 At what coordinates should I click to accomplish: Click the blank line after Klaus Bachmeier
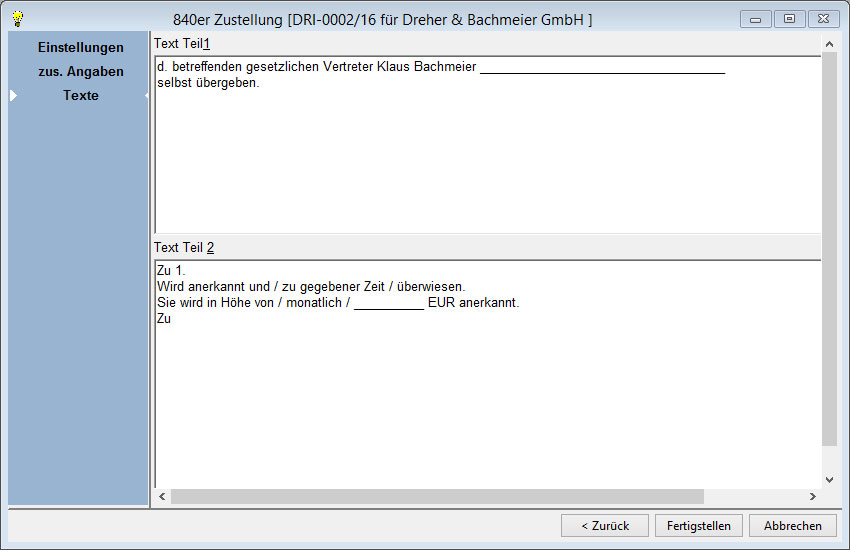click(x=602, y=68)
